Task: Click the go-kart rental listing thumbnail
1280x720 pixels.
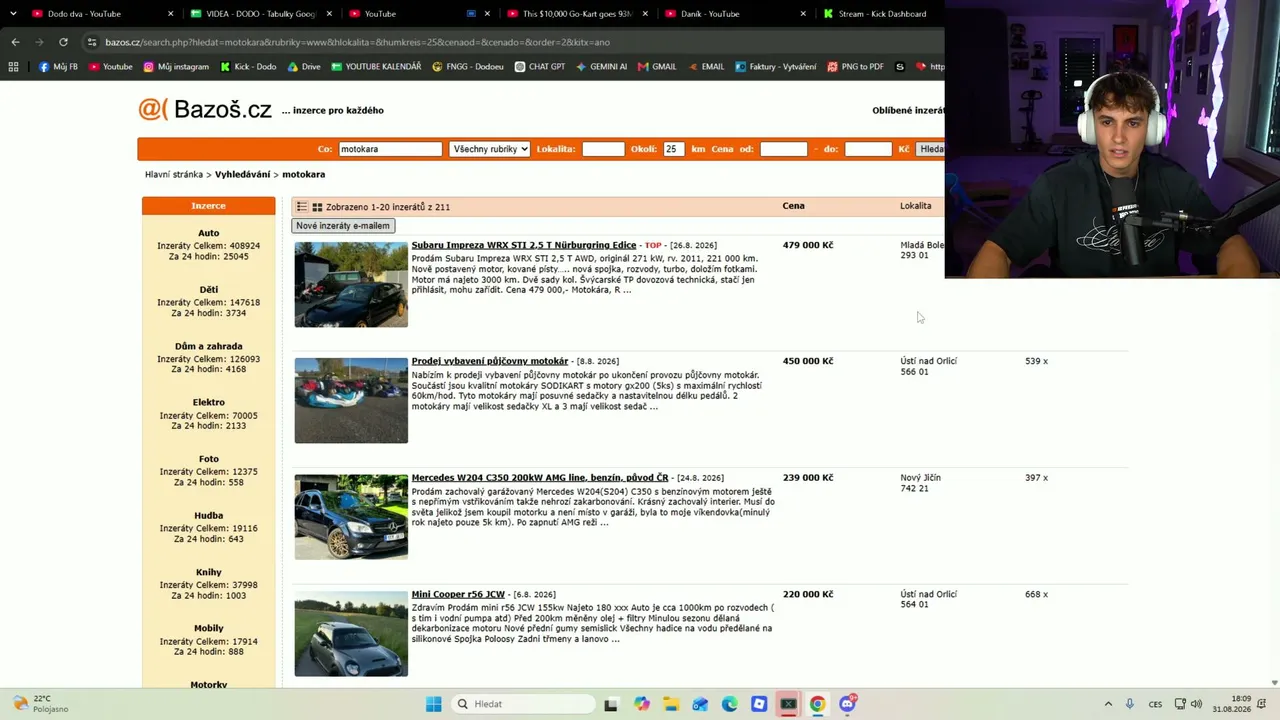Action: (x=351, y=401)
